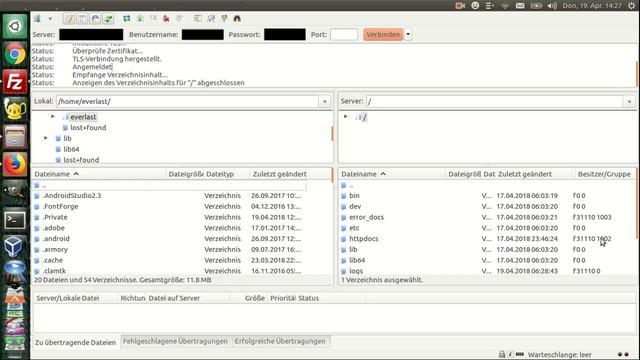This screenshot has width=640, height=360.
Task: Sort local files by Dateiname header
Action: [99, 174]
